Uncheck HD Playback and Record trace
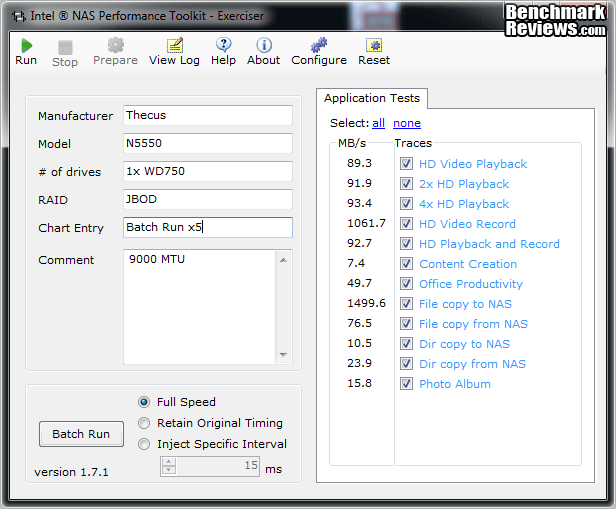 [406, 244]
